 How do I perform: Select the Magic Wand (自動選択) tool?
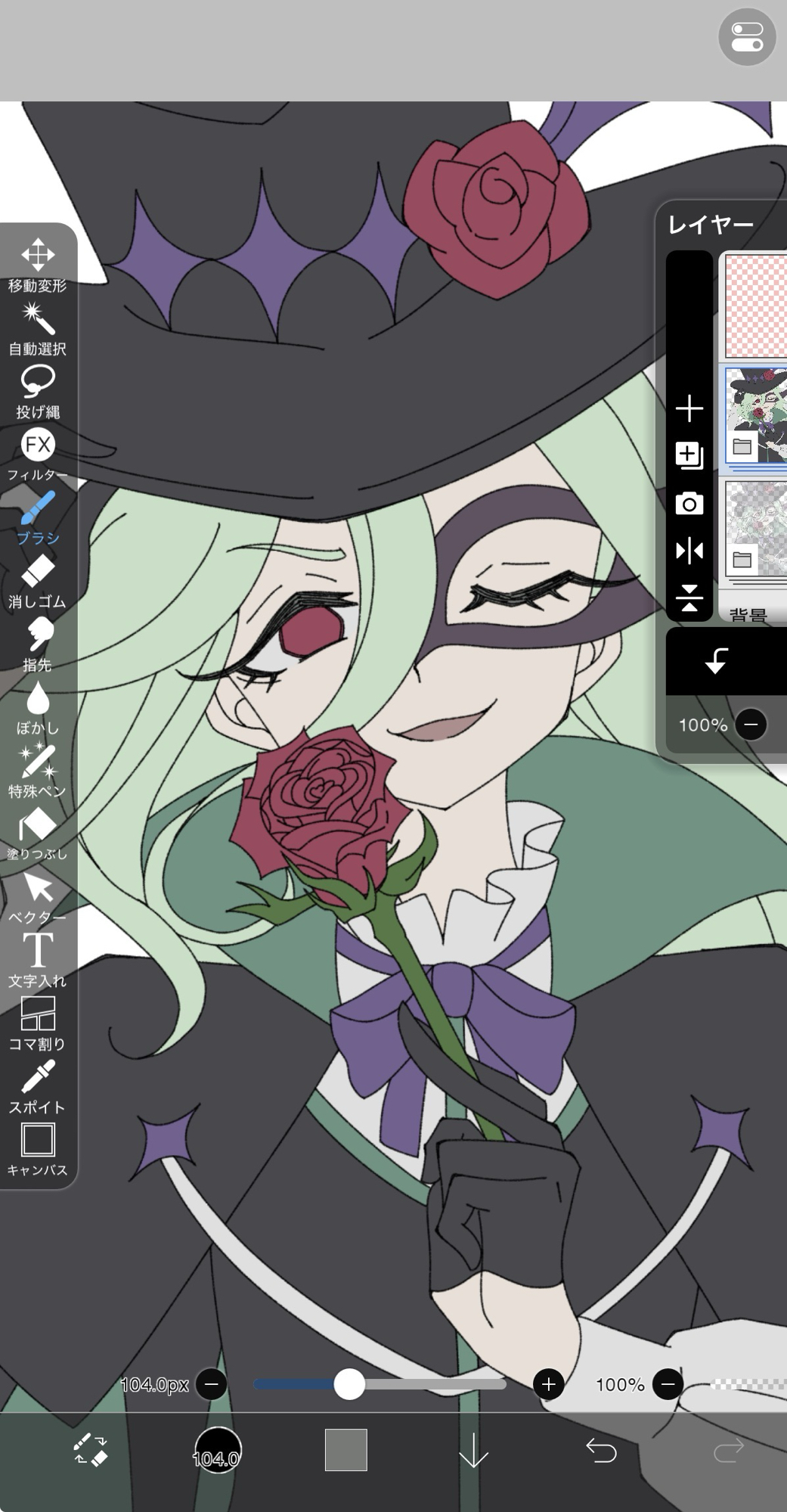pyautogui.click(x=37, y=328)
